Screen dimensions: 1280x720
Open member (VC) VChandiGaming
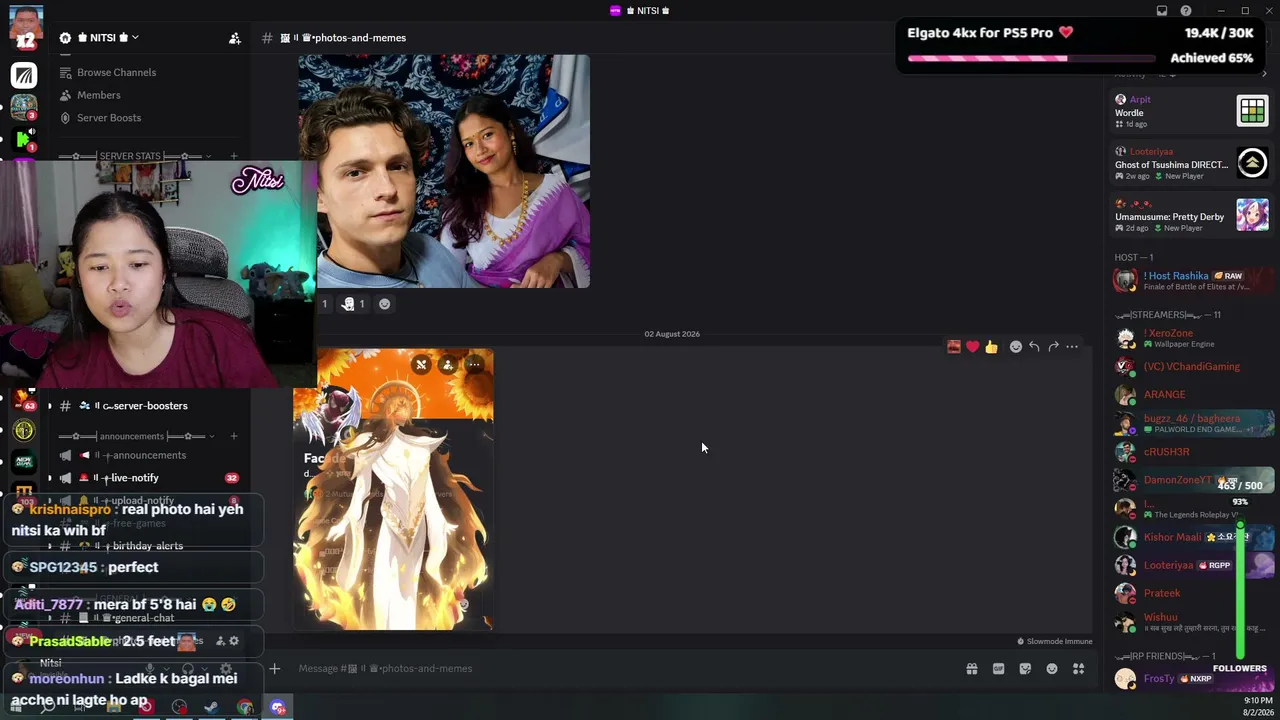[x=1191, y=367]
